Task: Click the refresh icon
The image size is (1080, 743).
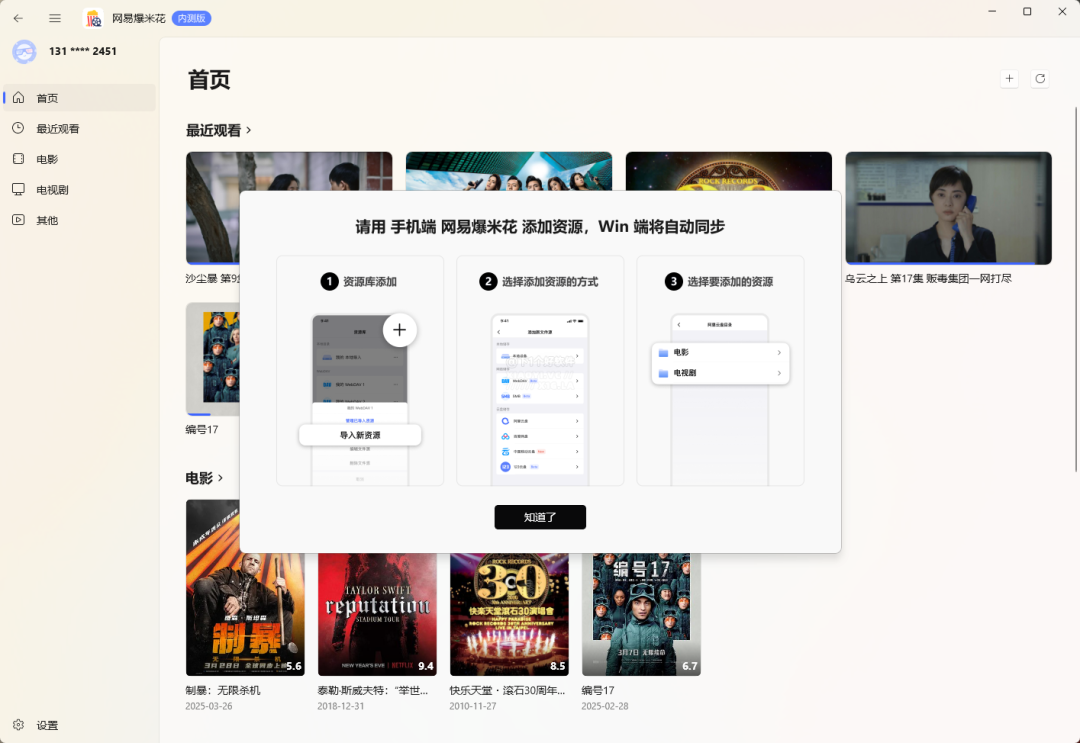Action: click(x=1040, y=79)
